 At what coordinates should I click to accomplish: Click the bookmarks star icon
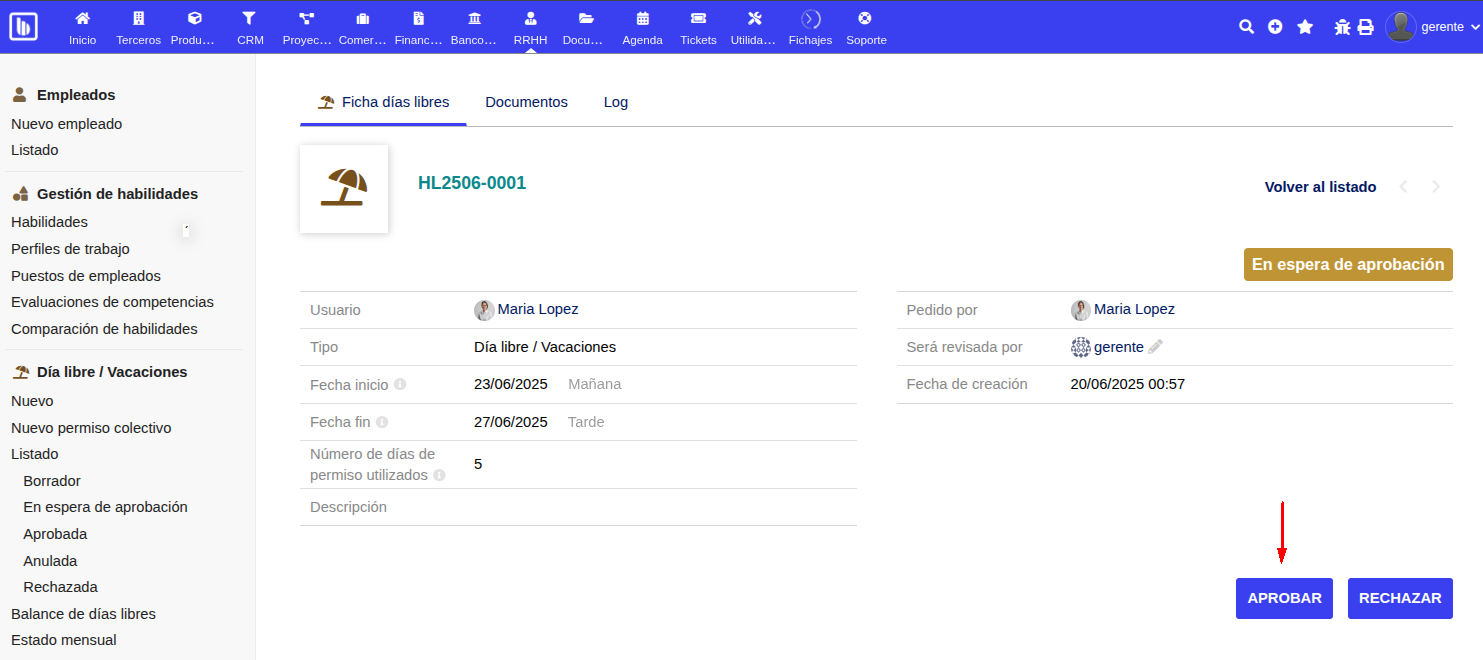1305,27
